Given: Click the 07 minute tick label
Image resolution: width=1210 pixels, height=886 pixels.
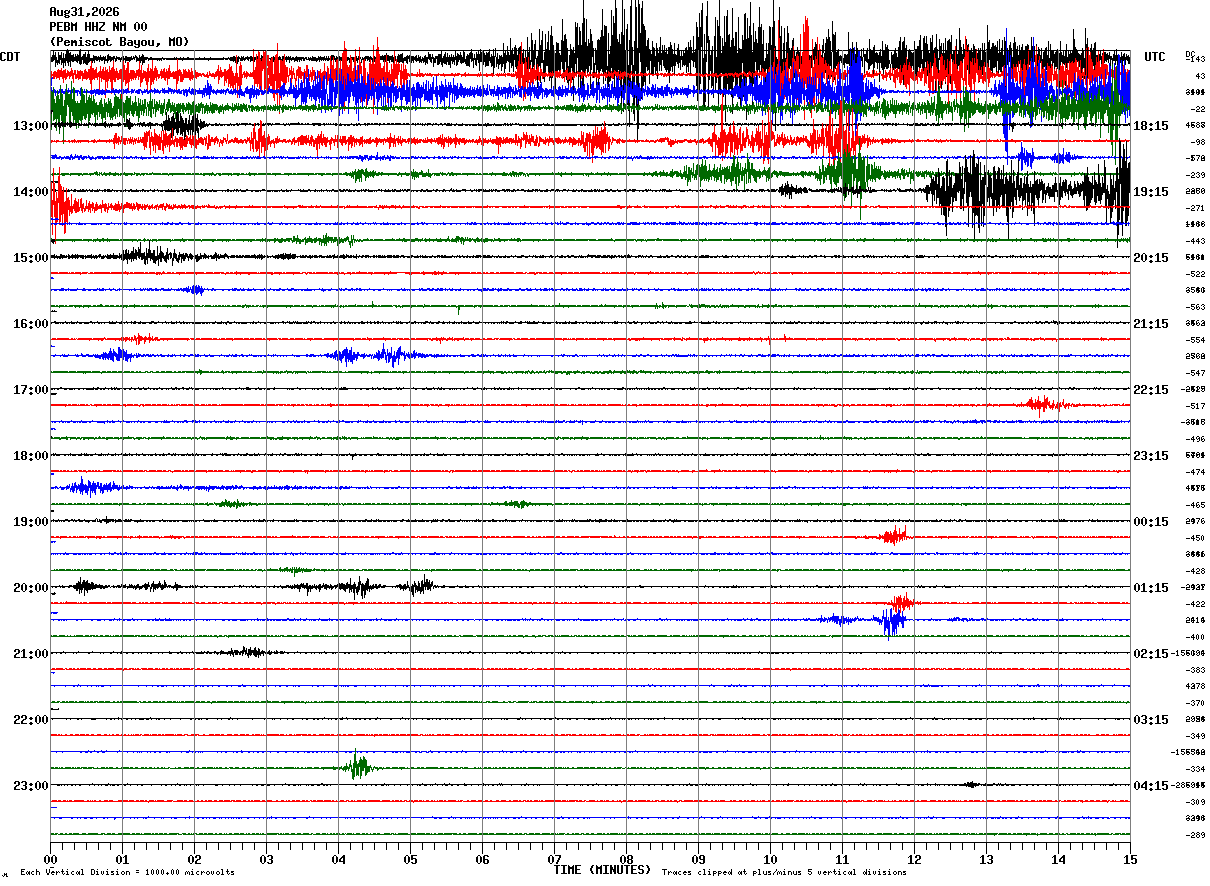Looking at the screenshot, I should click(x=554, y=859).
